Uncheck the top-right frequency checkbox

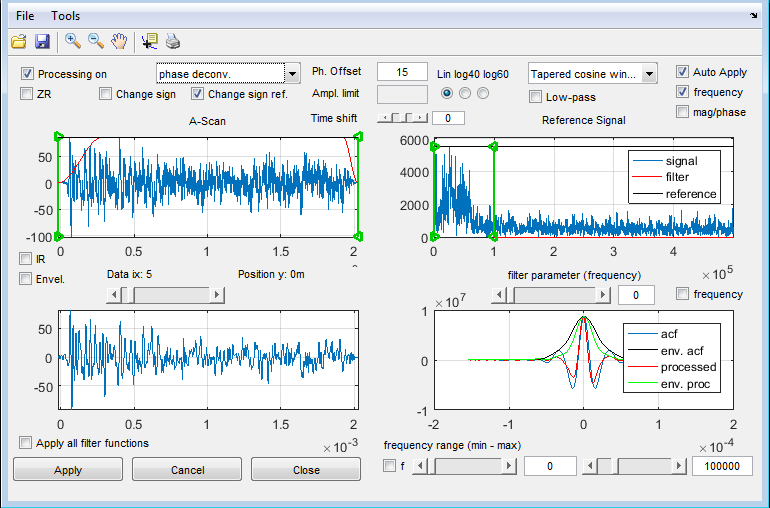[682, 92]
